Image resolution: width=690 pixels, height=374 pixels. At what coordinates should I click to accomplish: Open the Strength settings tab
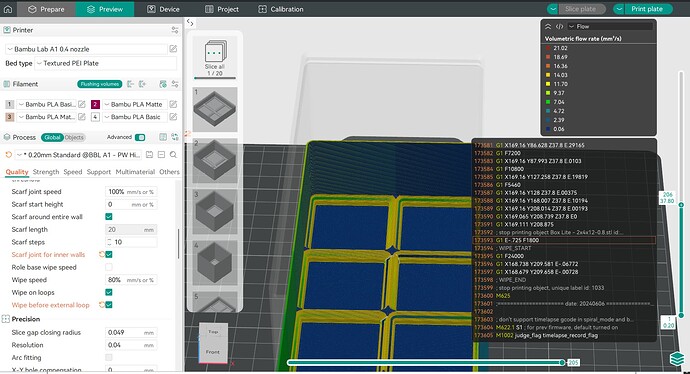point(46,172)
